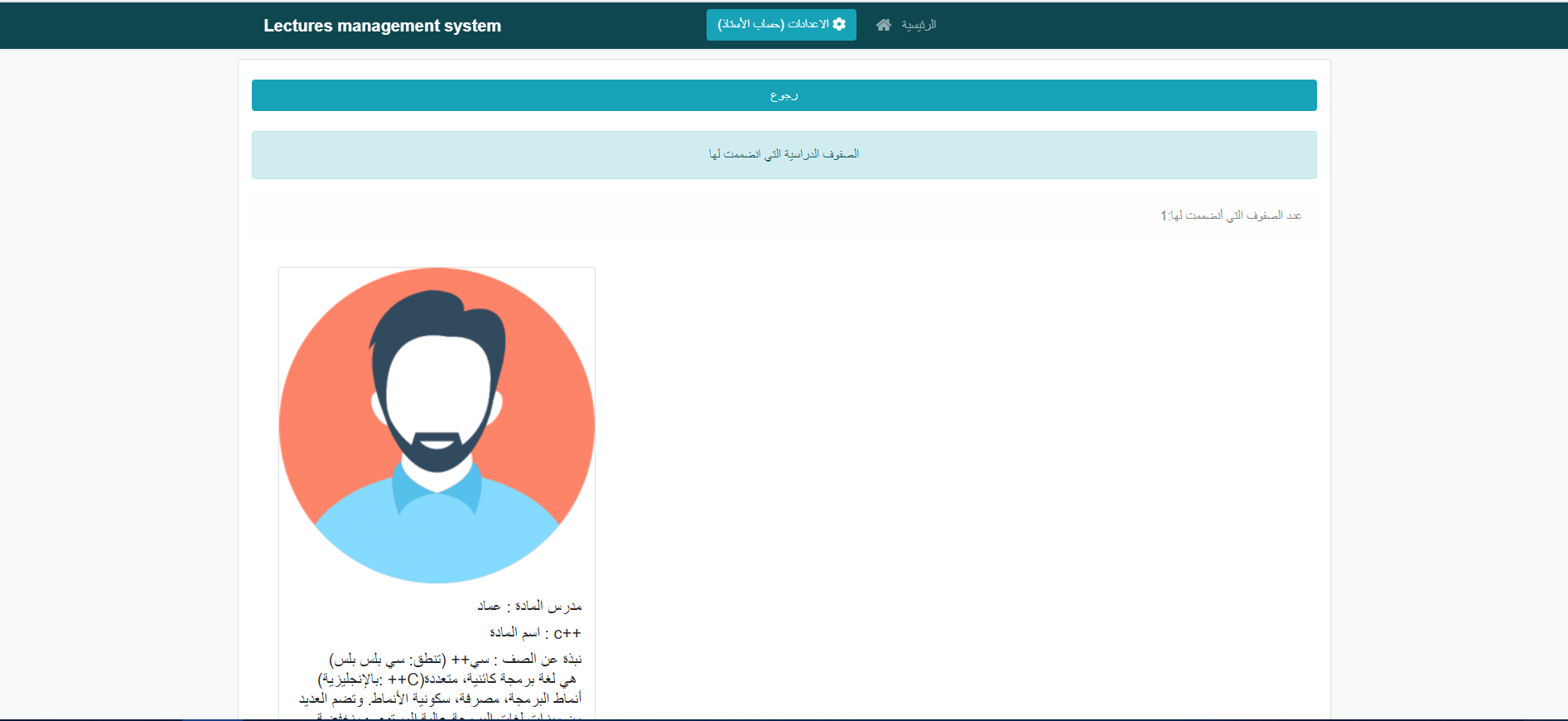Click the home icon in the navbar
Image resolution: width=1568 pixels, height=721 pixels.
[884, 25]
